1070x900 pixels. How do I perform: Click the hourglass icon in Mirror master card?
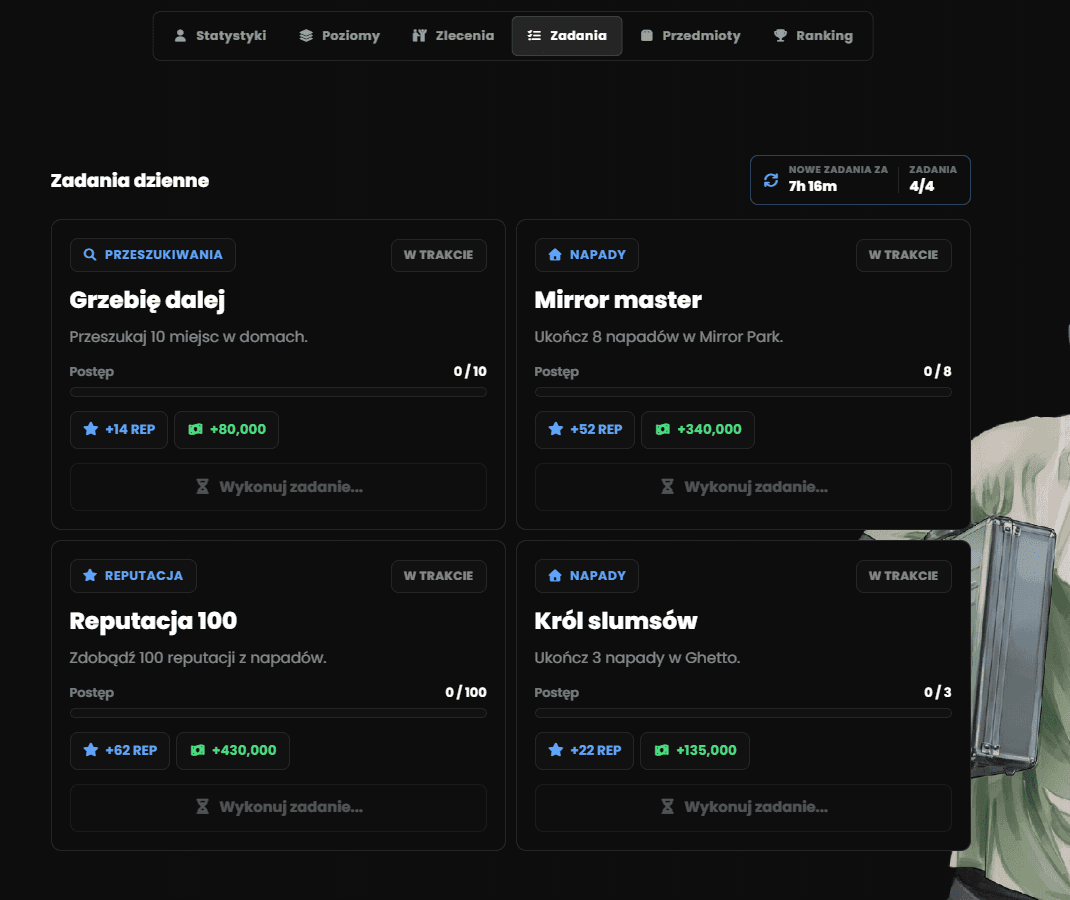667,487
